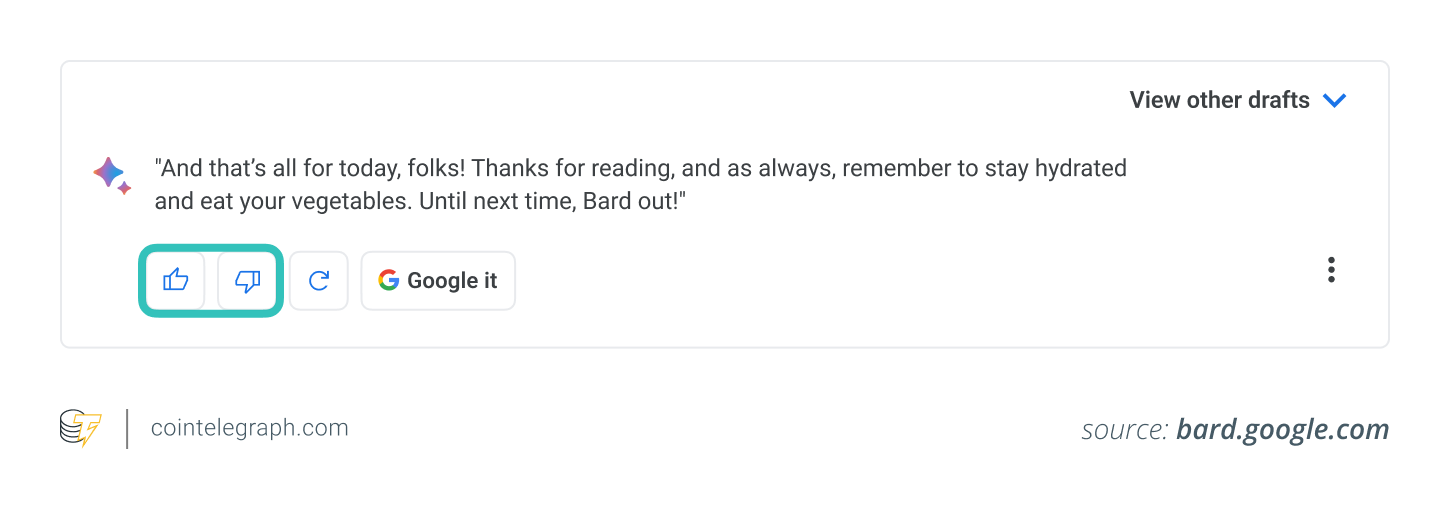Regenerate the response with the refresh icon
This screenshot has width=1450, height=509.
[319, 281]
